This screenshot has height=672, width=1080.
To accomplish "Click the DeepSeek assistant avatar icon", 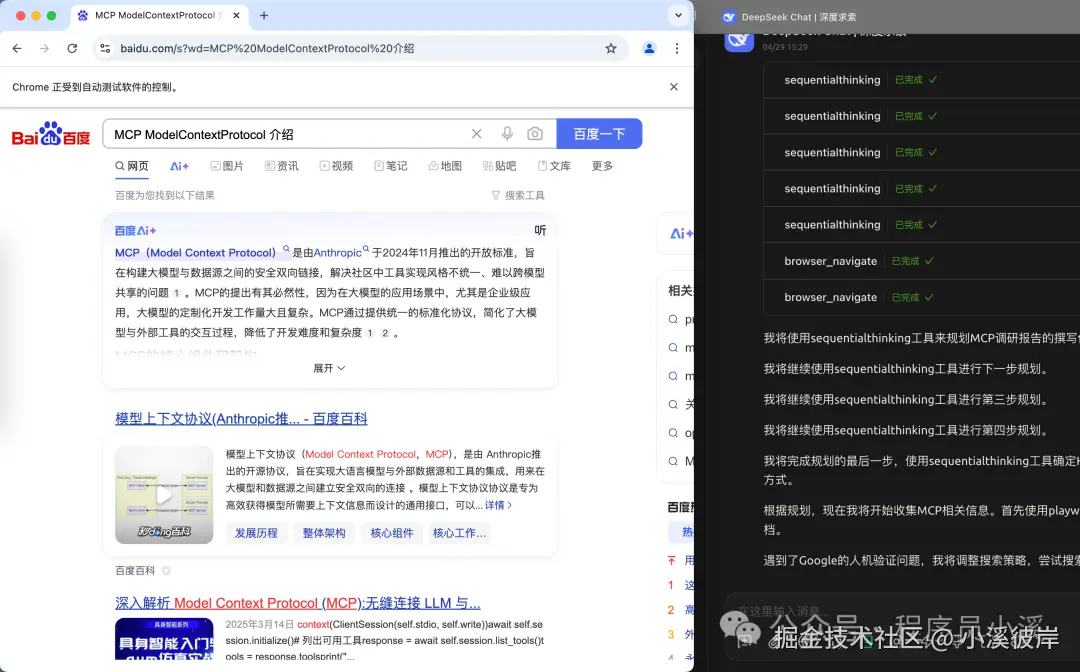I will click(x=740, y=39).
